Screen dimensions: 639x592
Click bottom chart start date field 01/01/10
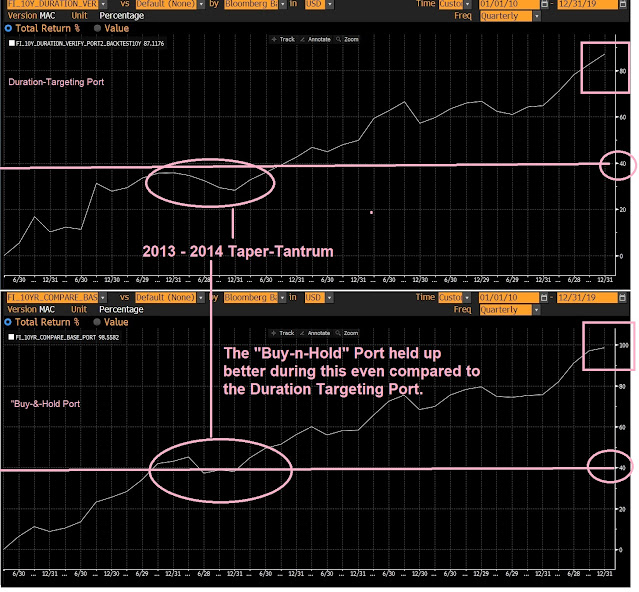[x=509, y=298]
